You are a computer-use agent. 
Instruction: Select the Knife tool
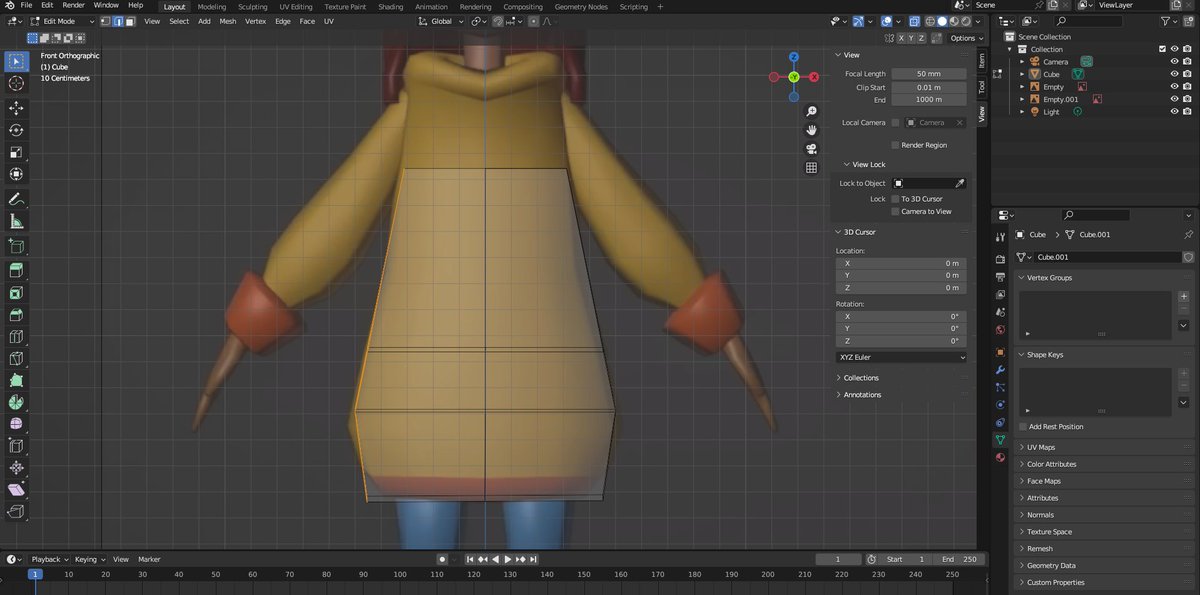point(16,359)
